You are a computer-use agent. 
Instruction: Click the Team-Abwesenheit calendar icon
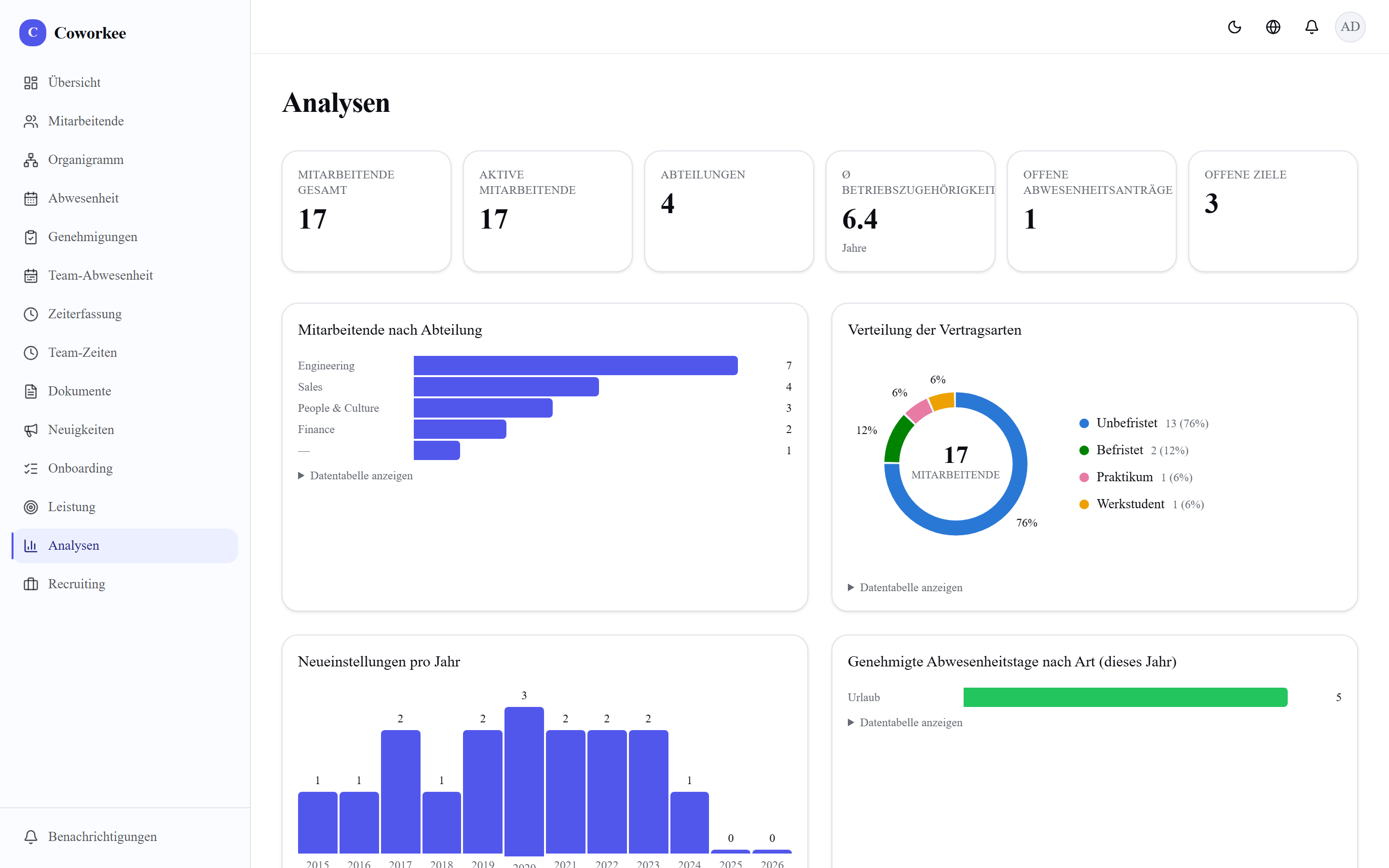tap(31, 275)
